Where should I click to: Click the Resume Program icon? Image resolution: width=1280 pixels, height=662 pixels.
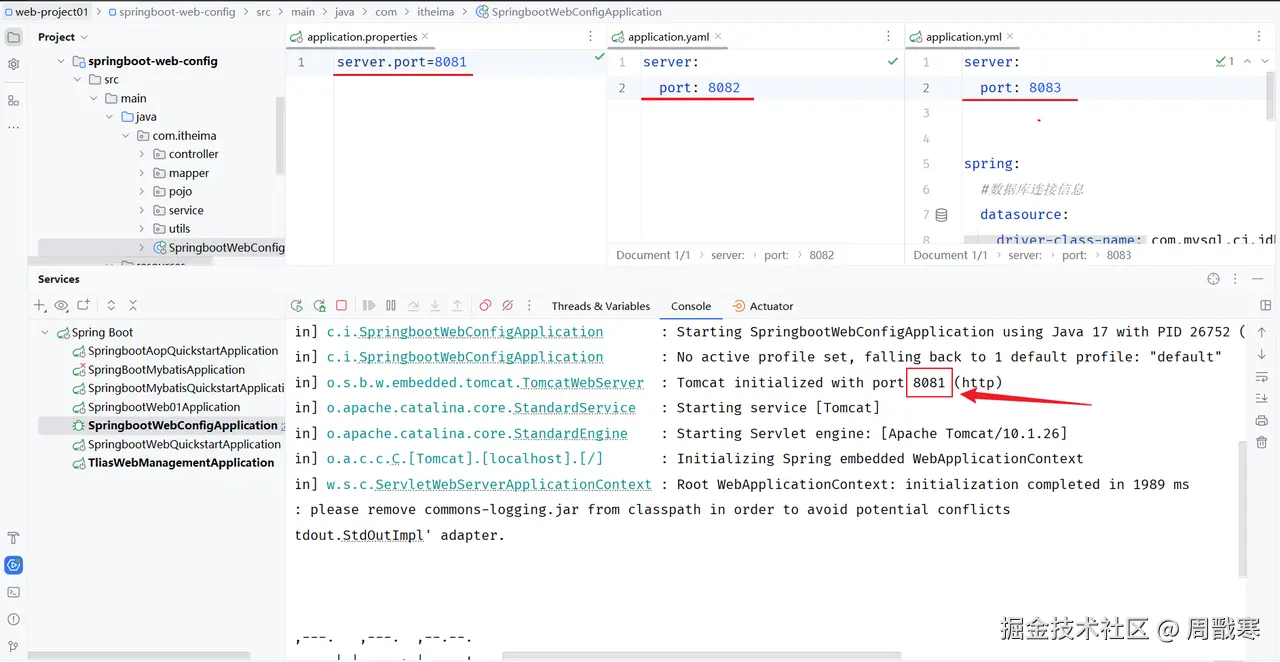click(x=369, y=306)
